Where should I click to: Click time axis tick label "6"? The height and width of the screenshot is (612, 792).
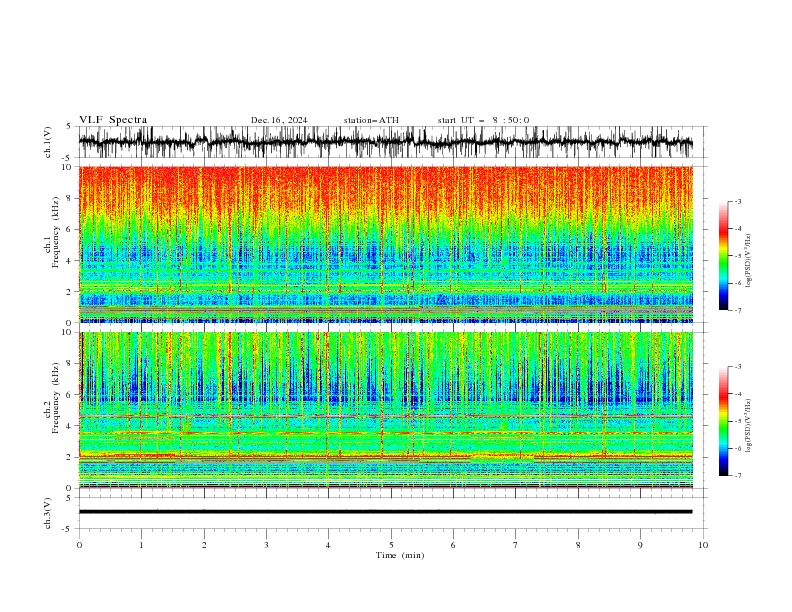pos(453,545)
